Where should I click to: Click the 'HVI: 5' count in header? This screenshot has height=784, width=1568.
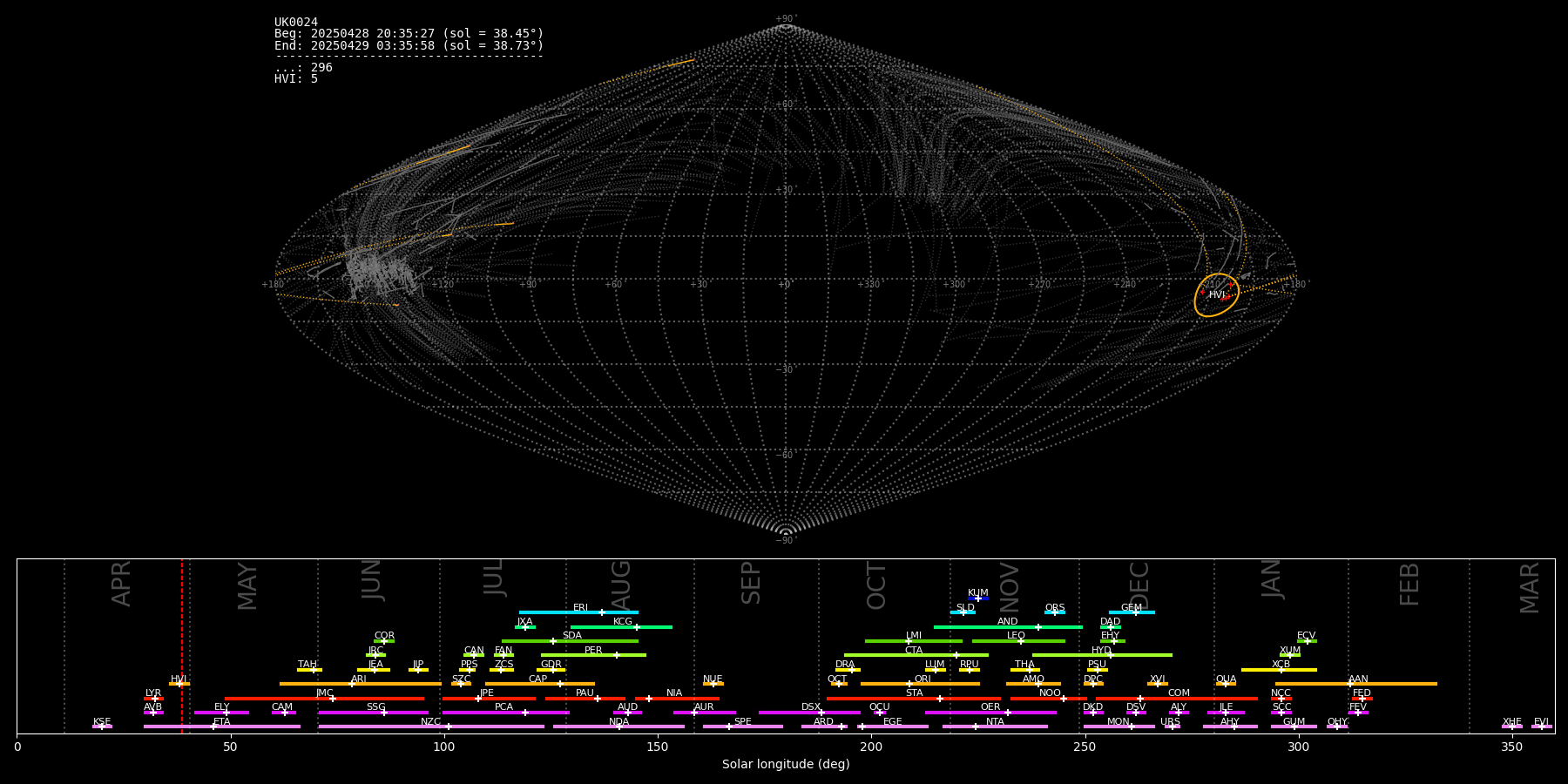tap(296, 78)
